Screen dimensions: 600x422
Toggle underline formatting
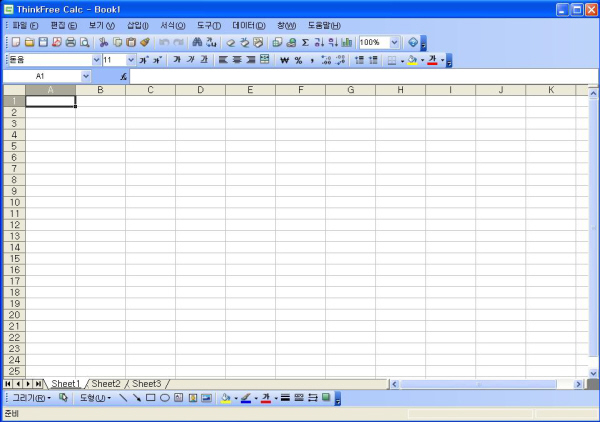click(204, 60)
